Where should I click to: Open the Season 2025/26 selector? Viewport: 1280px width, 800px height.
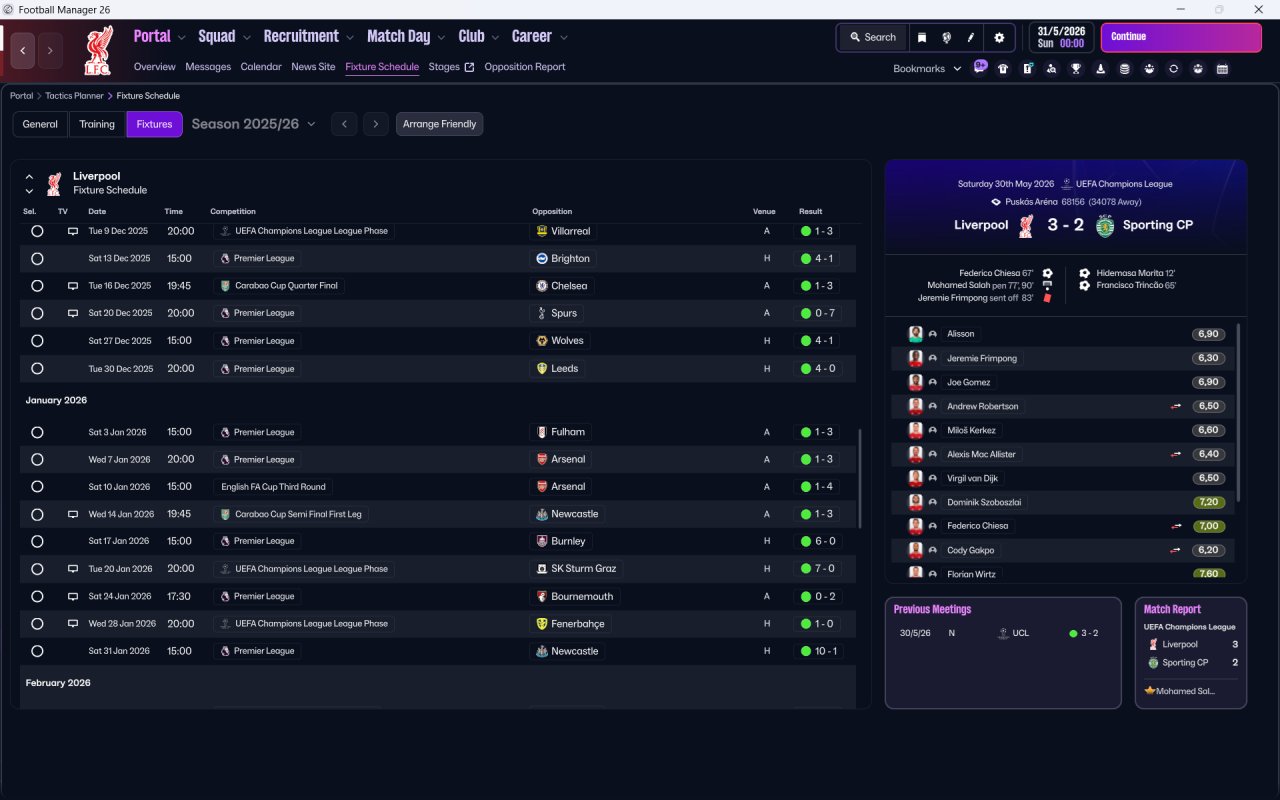253,124
